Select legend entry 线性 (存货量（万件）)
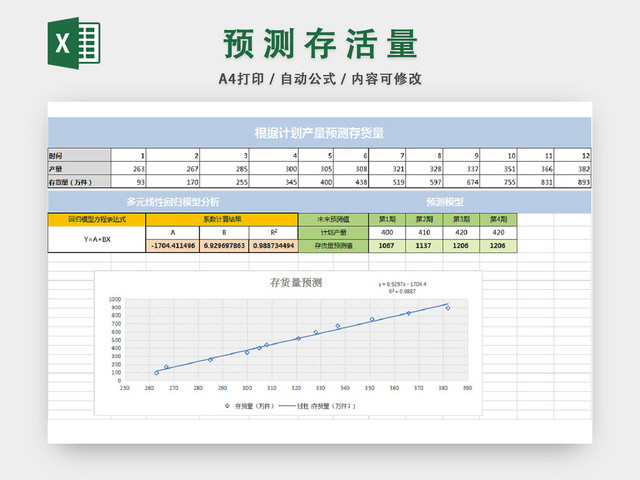Screen dimensions: 640x480 pyautogui.click(x=318, y=406)
